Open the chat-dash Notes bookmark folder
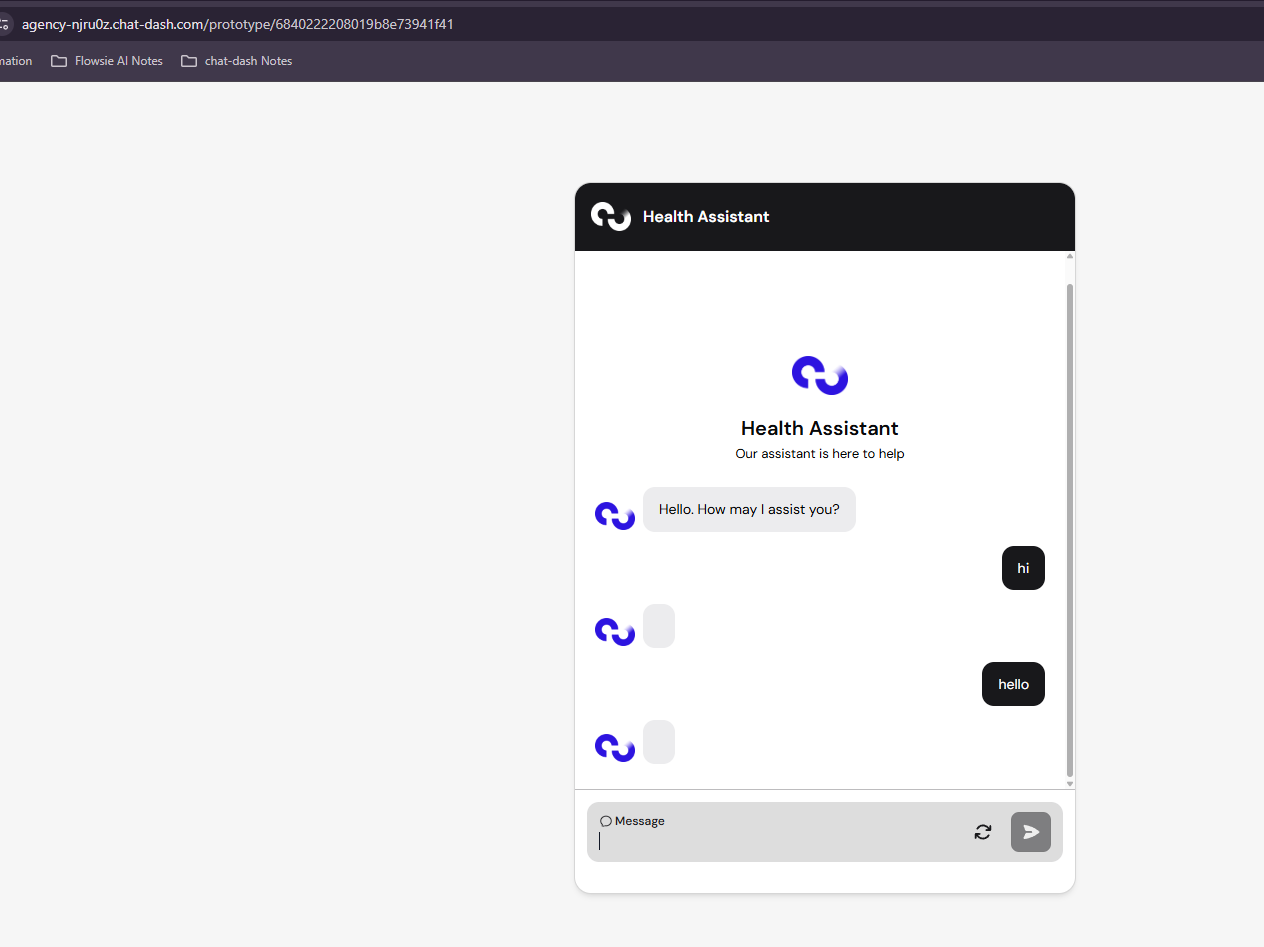Image resolution: width=1264 pixels, height=947 pixels. (x=237, y=61)
